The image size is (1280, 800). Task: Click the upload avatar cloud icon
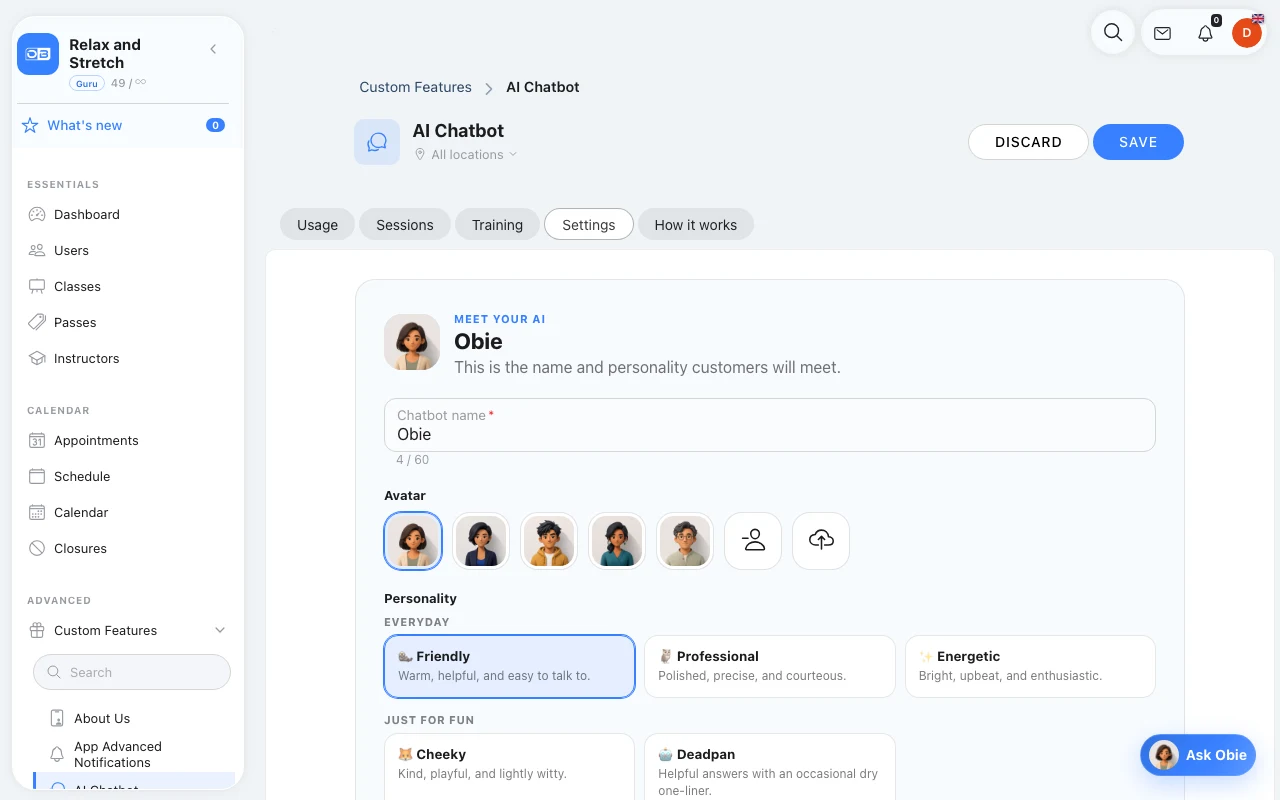(821, 541)
